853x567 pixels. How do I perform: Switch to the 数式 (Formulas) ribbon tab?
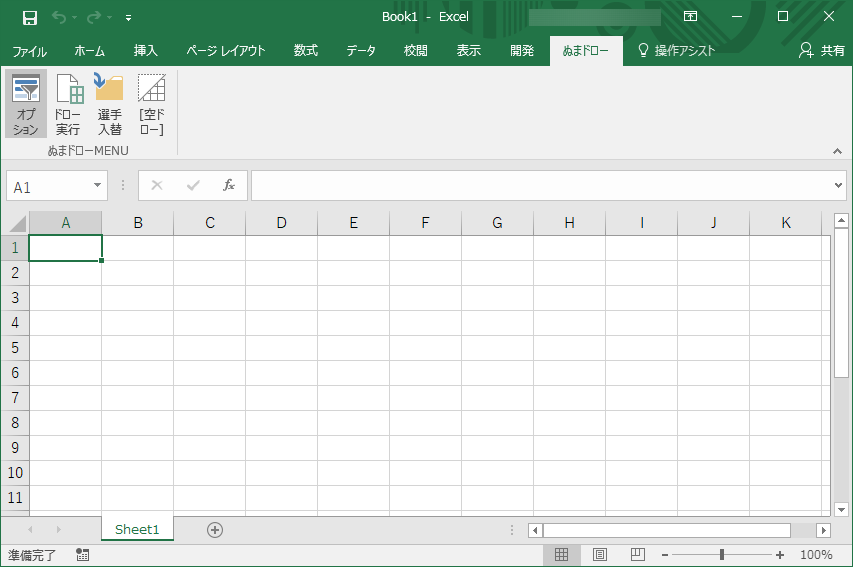tap(306, 51)
